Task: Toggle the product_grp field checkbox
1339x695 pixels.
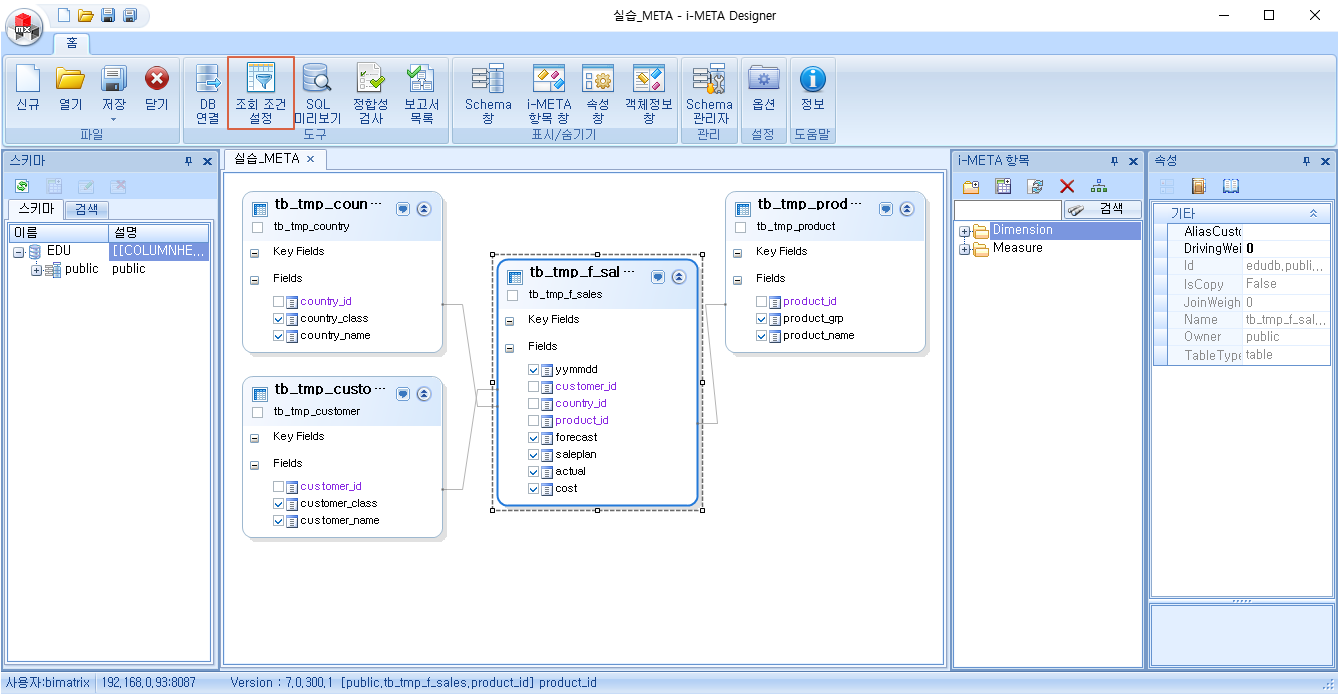Action: 762,319
